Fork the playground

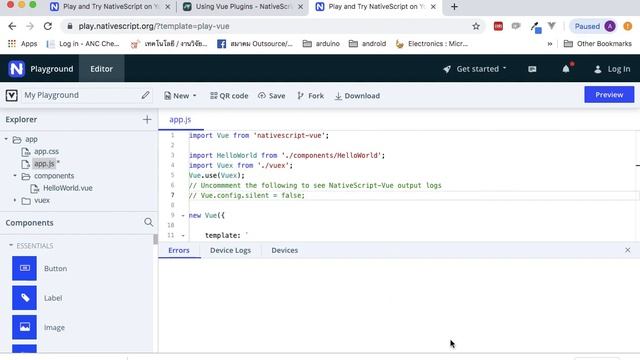click(x=311, y=96)
